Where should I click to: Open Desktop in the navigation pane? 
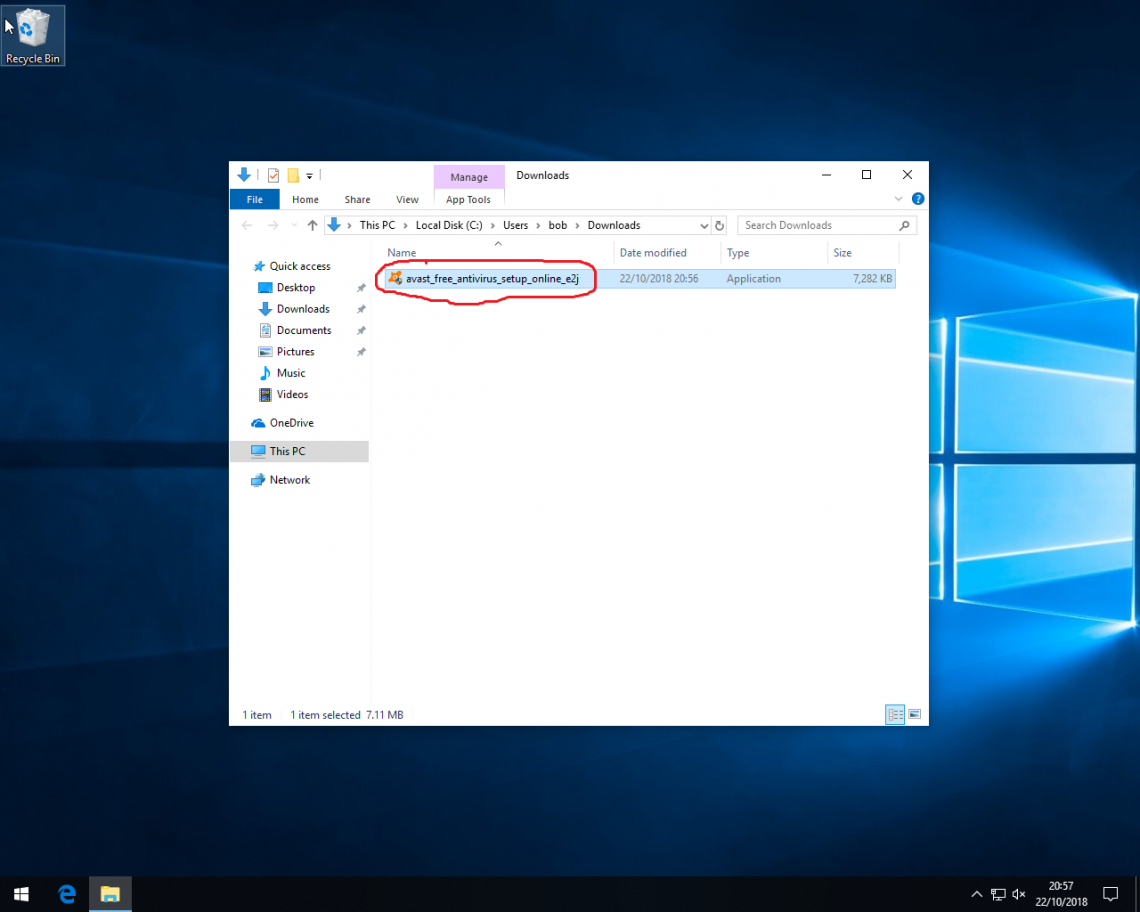pos(296,287)
